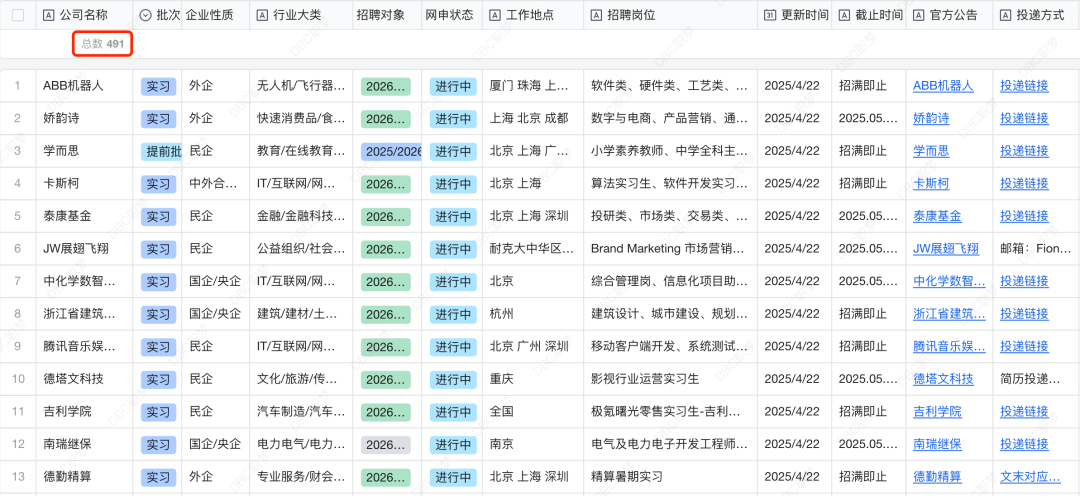Select the 中外合… ownership cell in 卡斯柯 row
Viewport: 1080px width, 496px height.
215,183
